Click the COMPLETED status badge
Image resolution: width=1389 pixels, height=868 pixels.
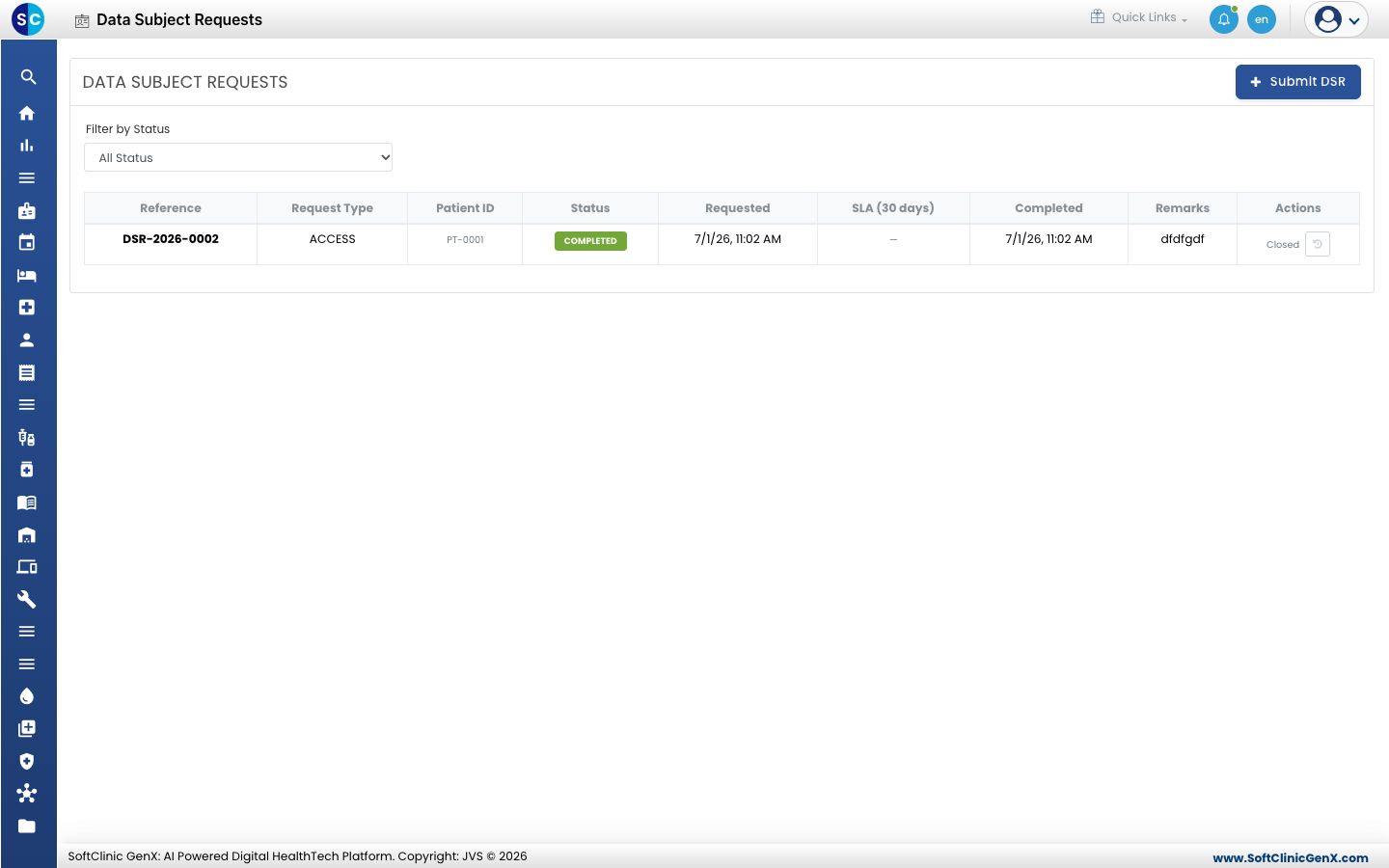tap(590, 241)
